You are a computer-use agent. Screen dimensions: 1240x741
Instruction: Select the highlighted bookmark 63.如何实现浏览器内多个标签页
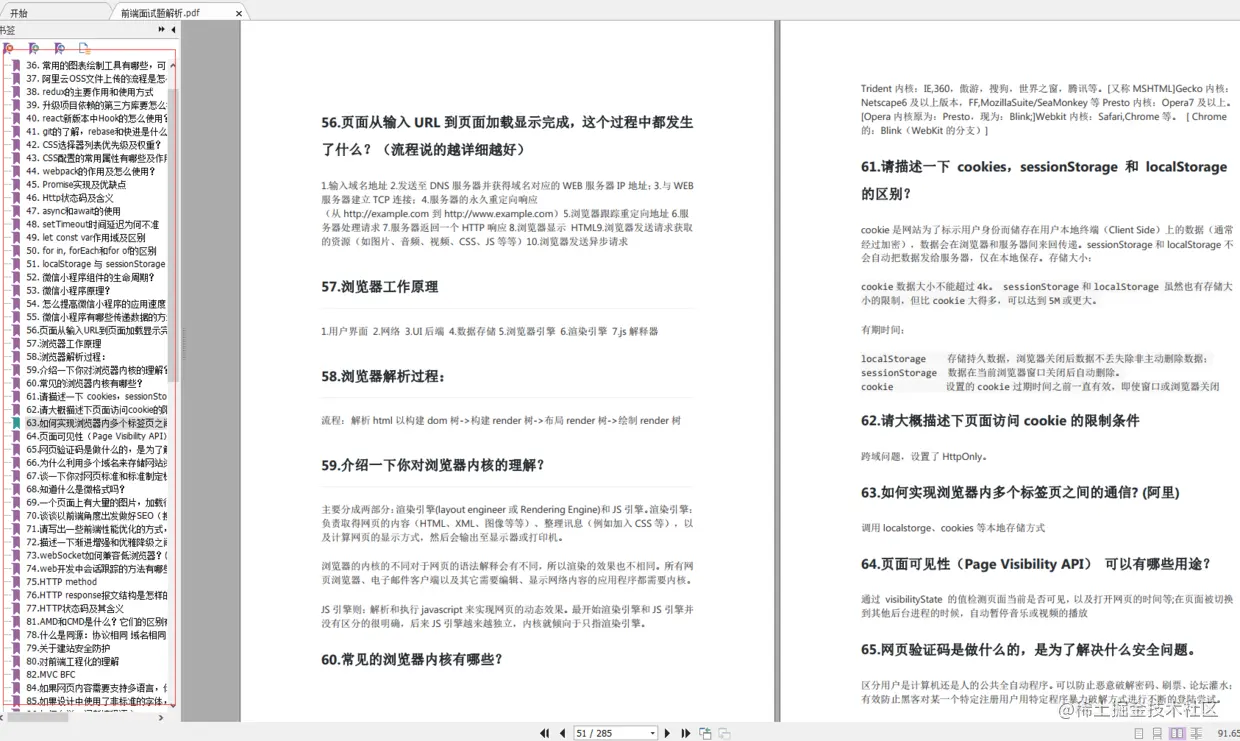coord(97,423)
